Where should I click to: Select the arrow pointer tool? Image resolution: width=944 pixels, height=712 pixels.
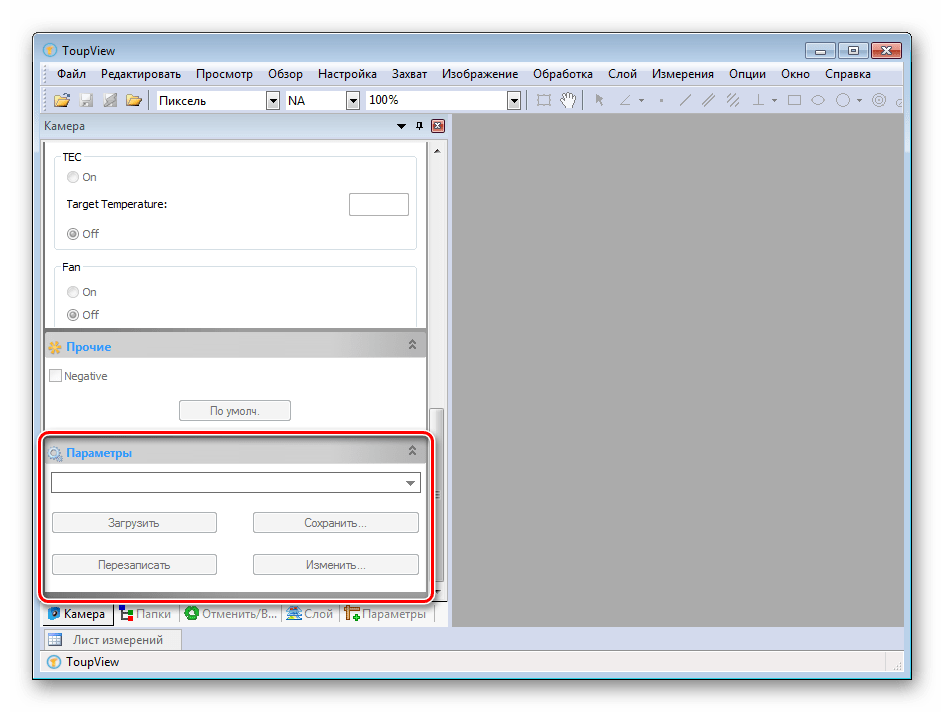click(599, 100)
